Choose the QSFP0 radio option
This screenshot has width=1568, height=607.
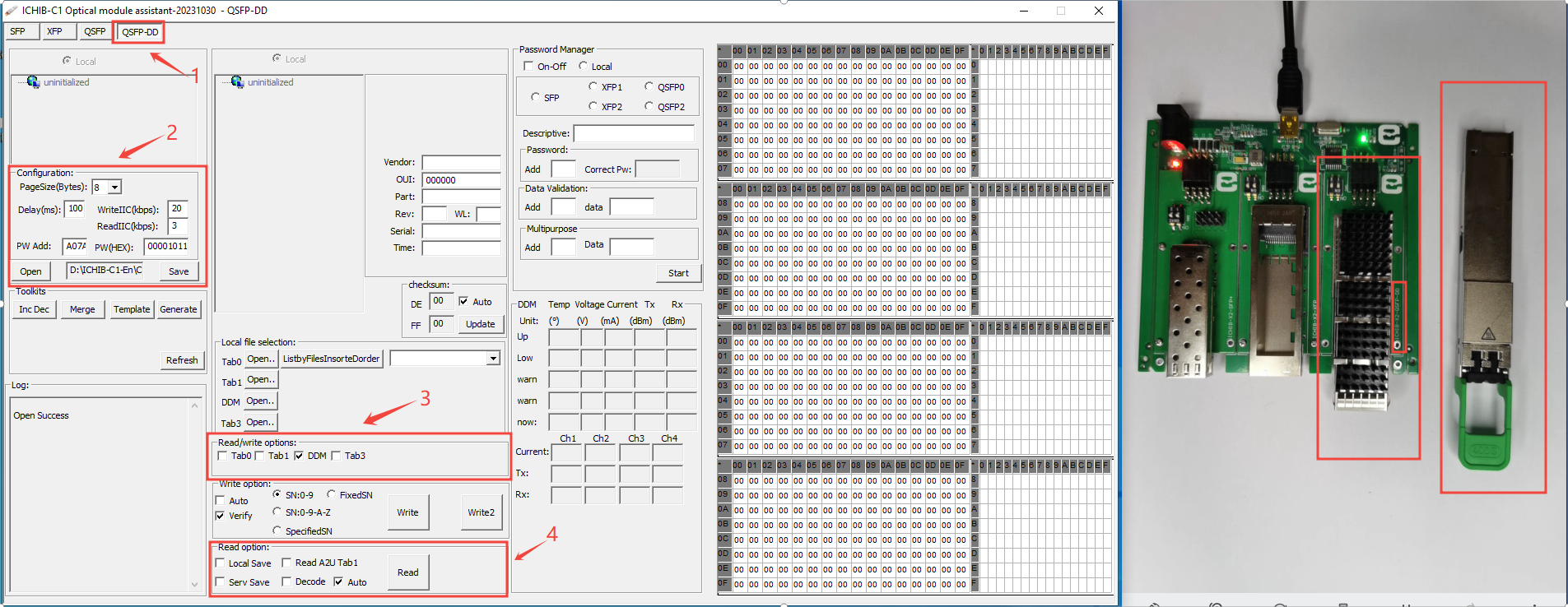point(649,87)
